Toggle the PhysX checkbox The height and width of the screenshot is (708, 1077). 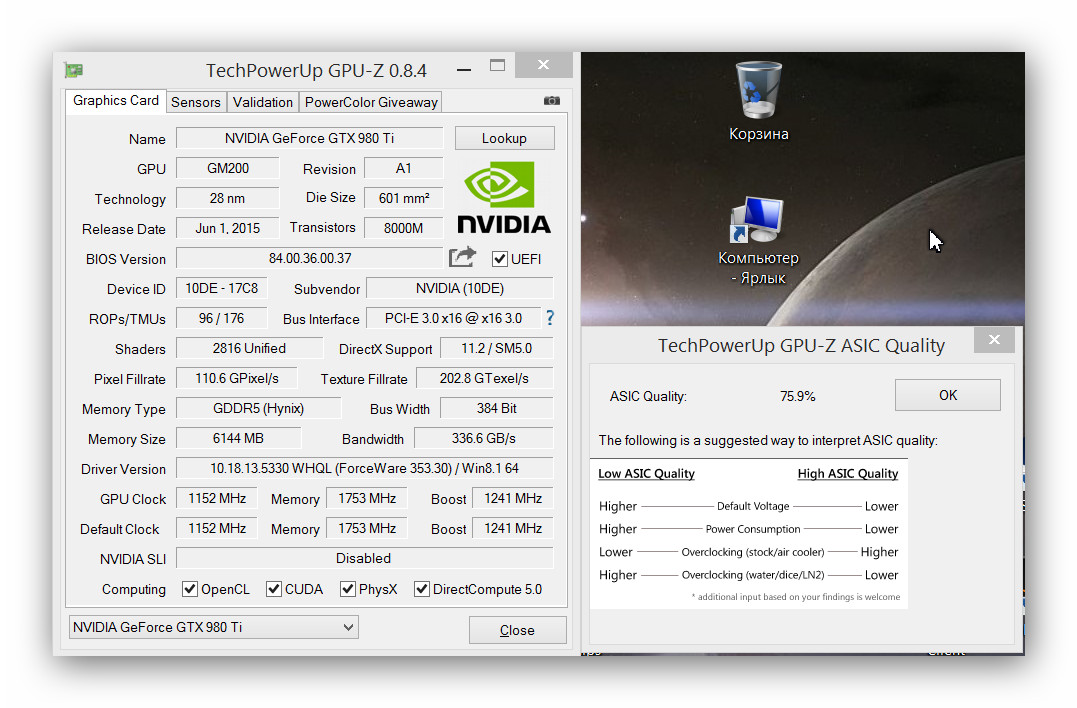348,589
